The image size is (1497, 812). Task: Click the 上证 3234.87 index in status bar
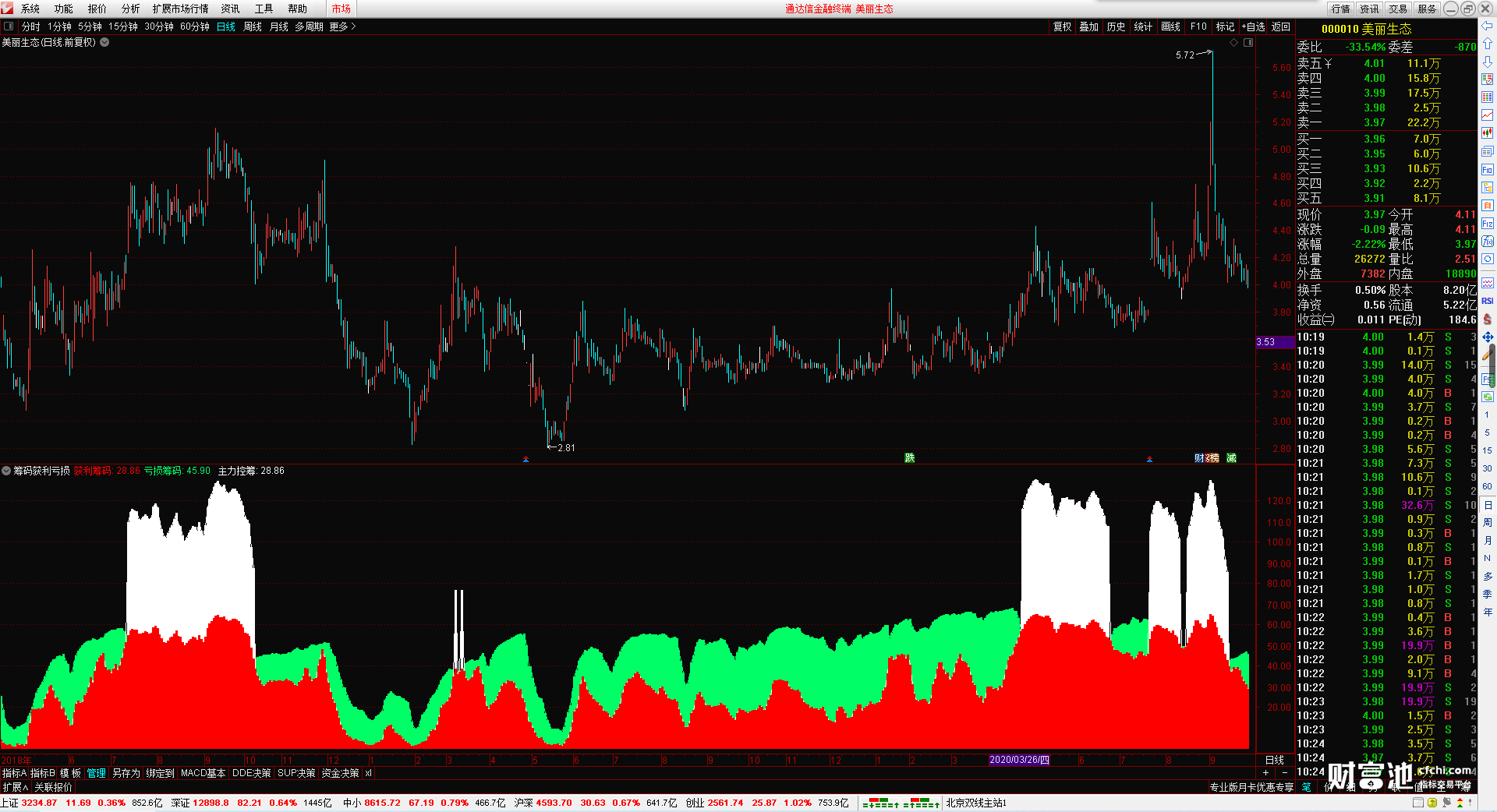click(29, 803)
